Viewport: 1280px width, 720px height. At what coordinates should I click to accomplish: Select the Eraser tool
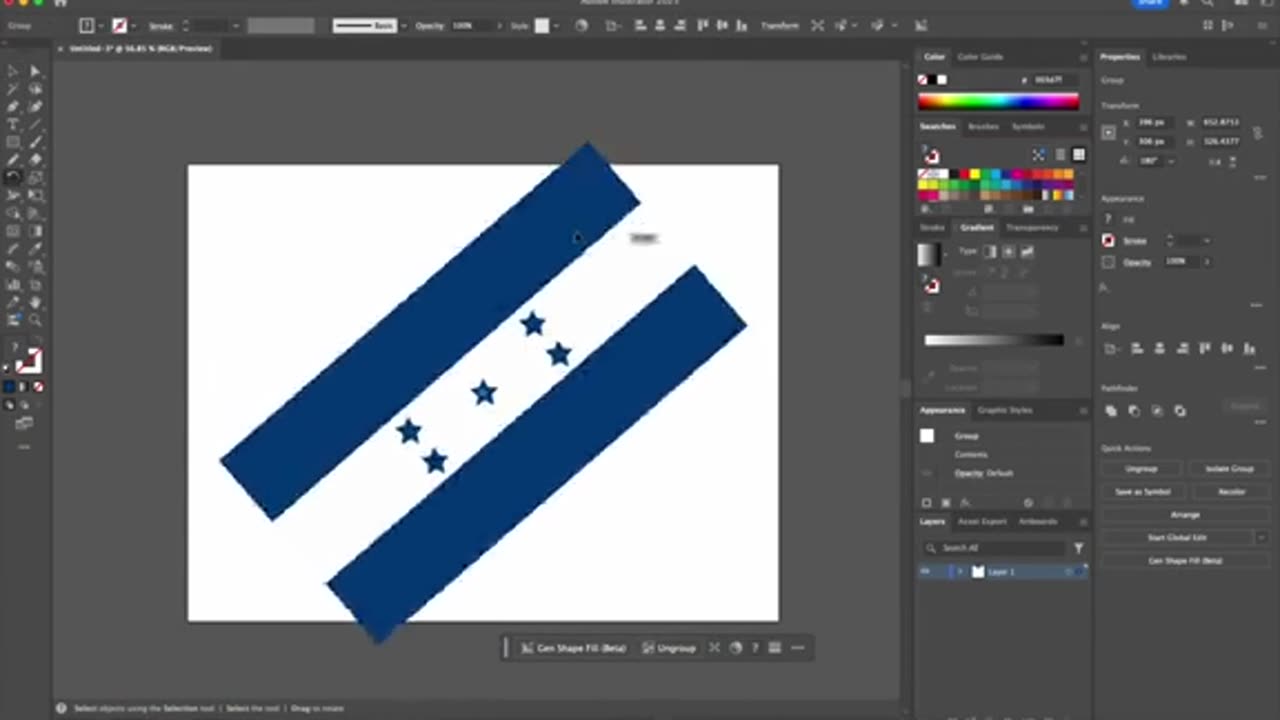[x=35, y=160]
